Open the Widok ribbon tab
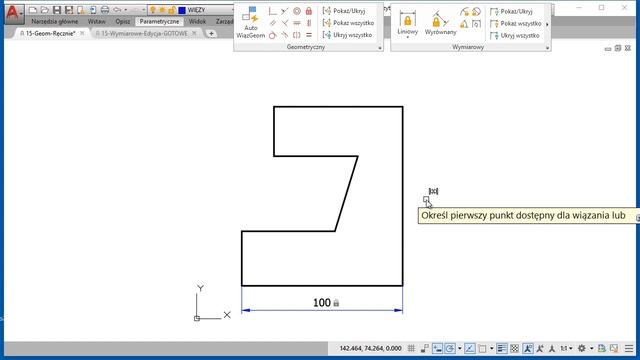 (x=197, y=21)
